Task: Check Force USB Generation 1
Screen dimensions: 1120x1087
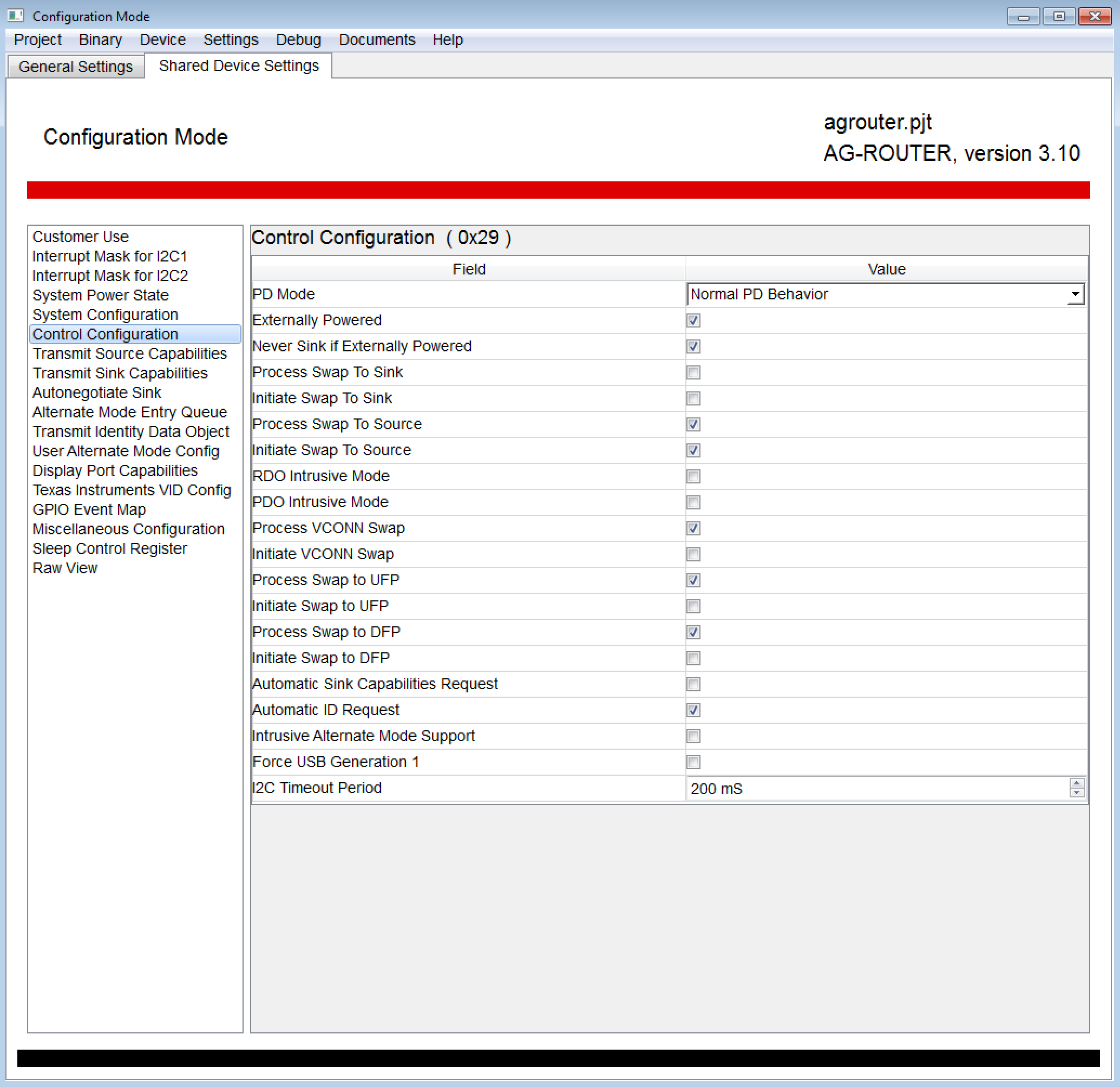Action: pos(694,762)
